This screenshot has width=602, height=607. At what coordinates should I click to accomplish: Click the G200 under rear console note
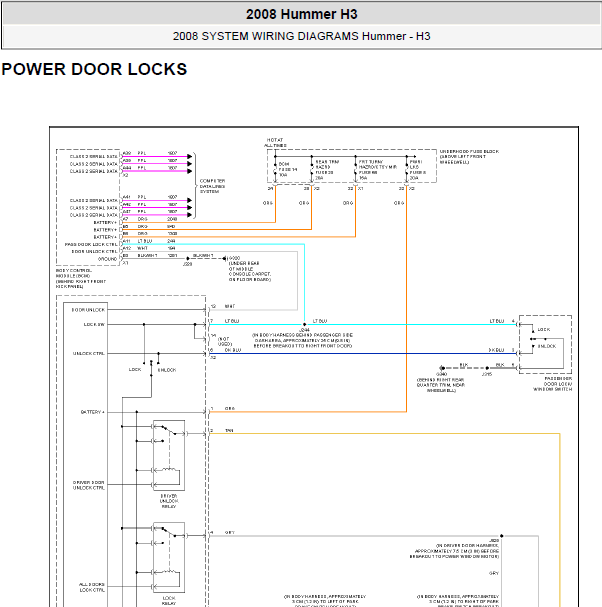pyautogui.click(x=250, y=269)
